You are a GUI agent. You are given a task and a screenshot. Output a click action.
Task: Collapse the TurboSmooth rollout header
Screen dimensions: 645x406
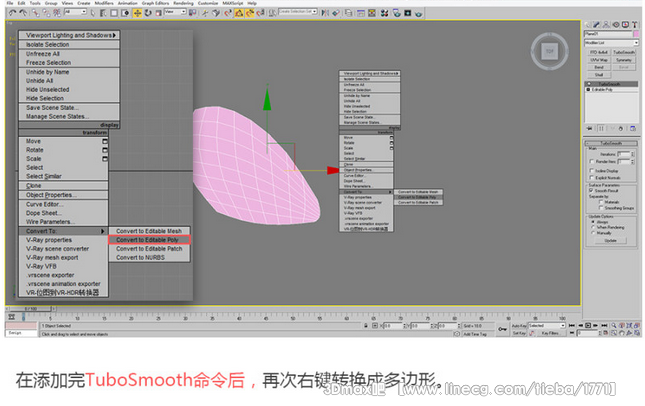(x=611, y=143)
